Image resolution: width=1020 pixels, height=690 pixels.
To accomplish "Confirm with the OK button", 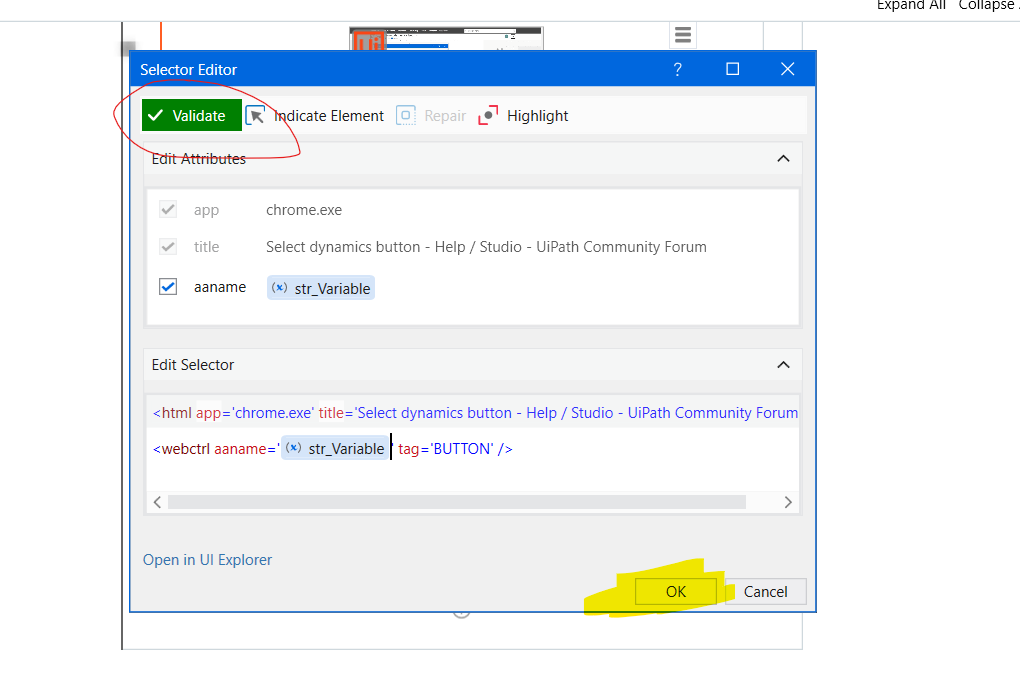I will [x=676, y=591].
